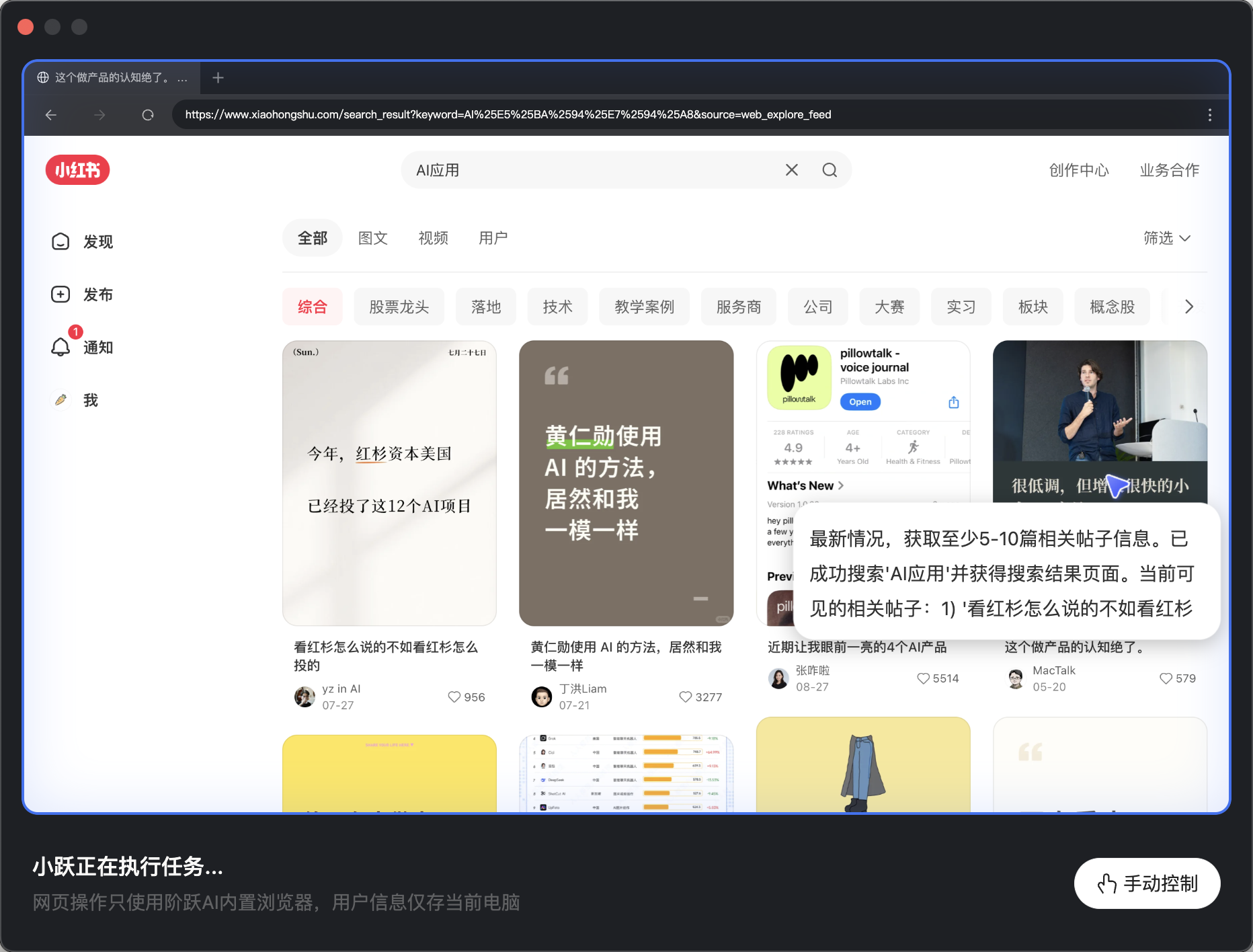This screenshot has height=952, width=1253.
Task: Open the 创作中心 link
Action: 1079,170
